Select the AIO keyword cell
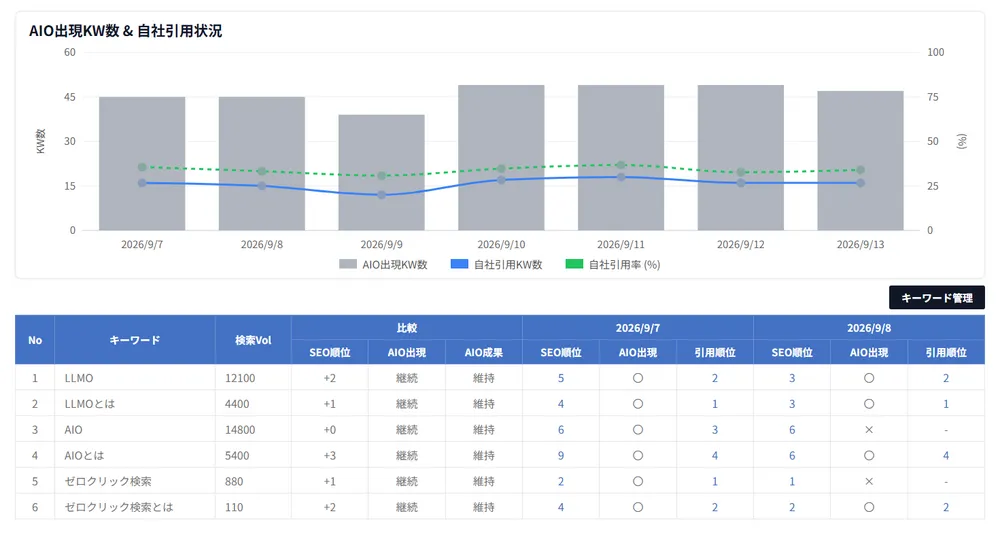Image resolution: width=1000 pixels, height=535 pixels. point(135,430)
